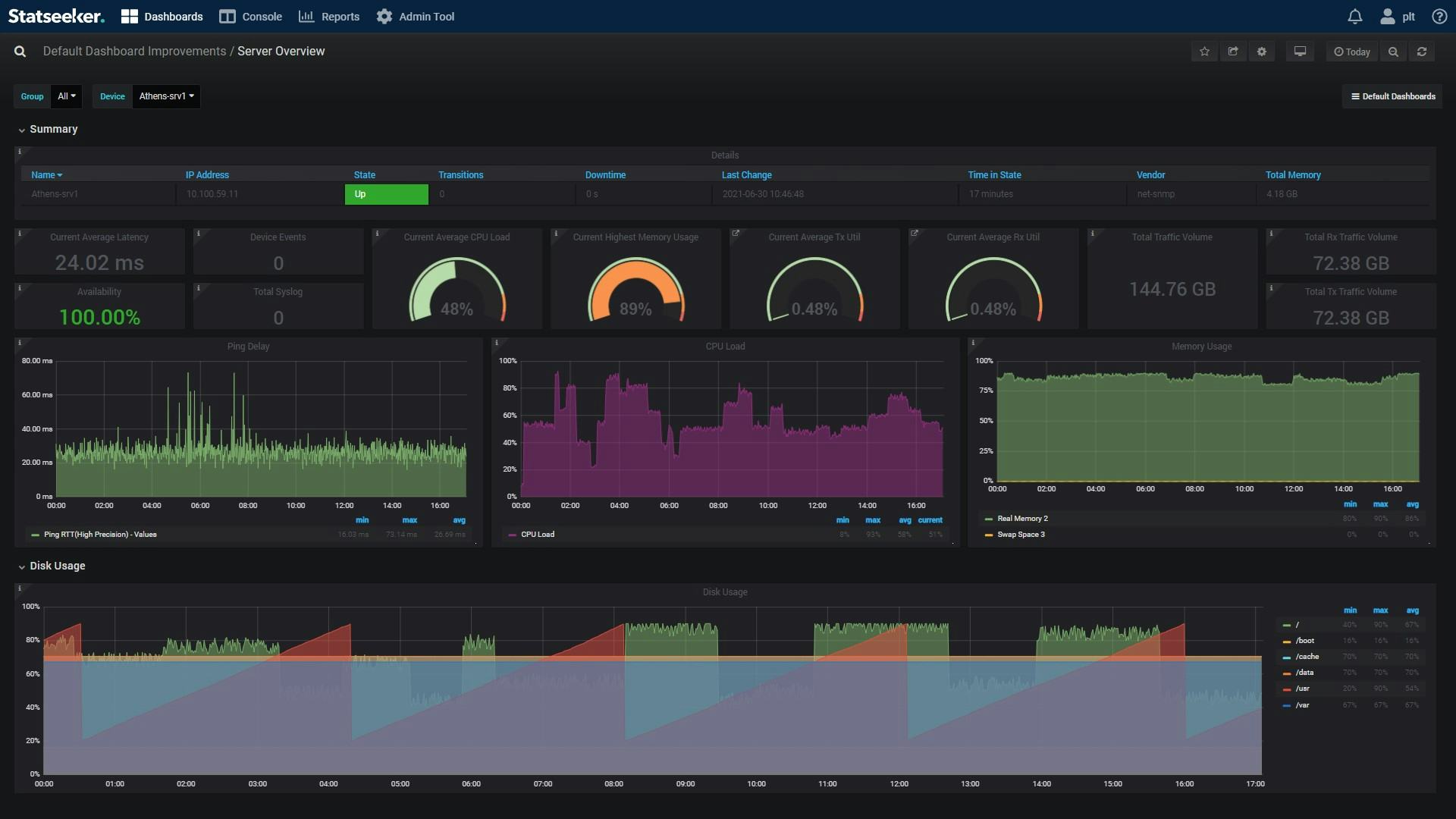Click the share dashboard icon
The image size is (1456, 819).
click(1233, 52)
